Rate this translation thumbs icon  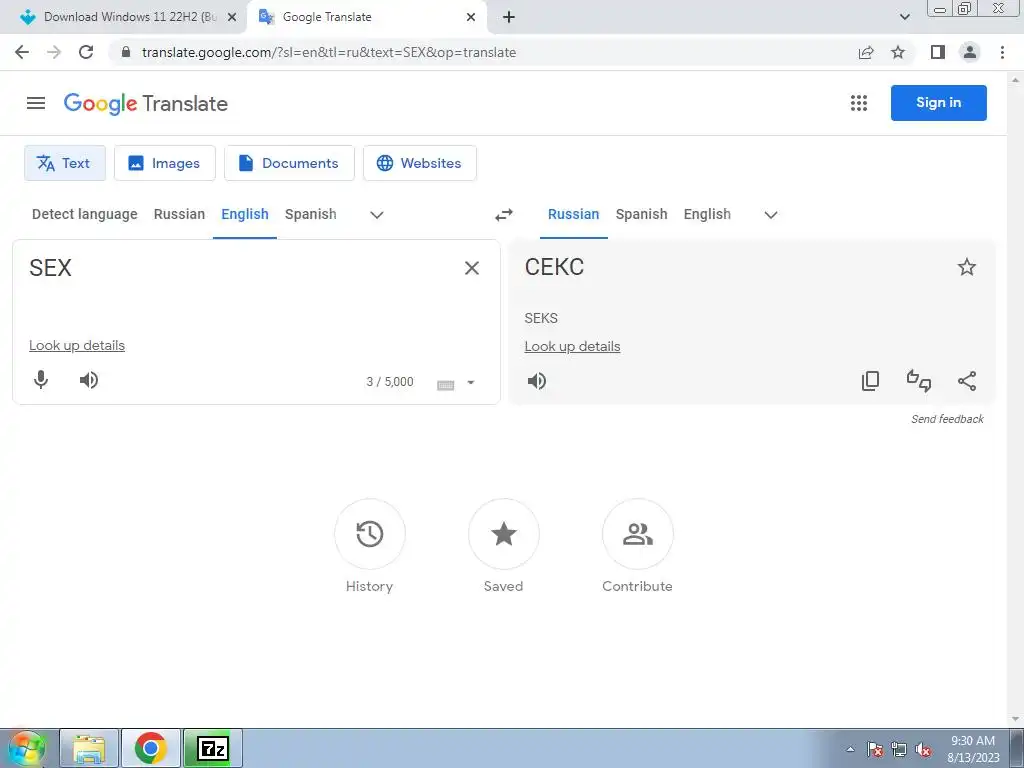click(x=919, y=381)
